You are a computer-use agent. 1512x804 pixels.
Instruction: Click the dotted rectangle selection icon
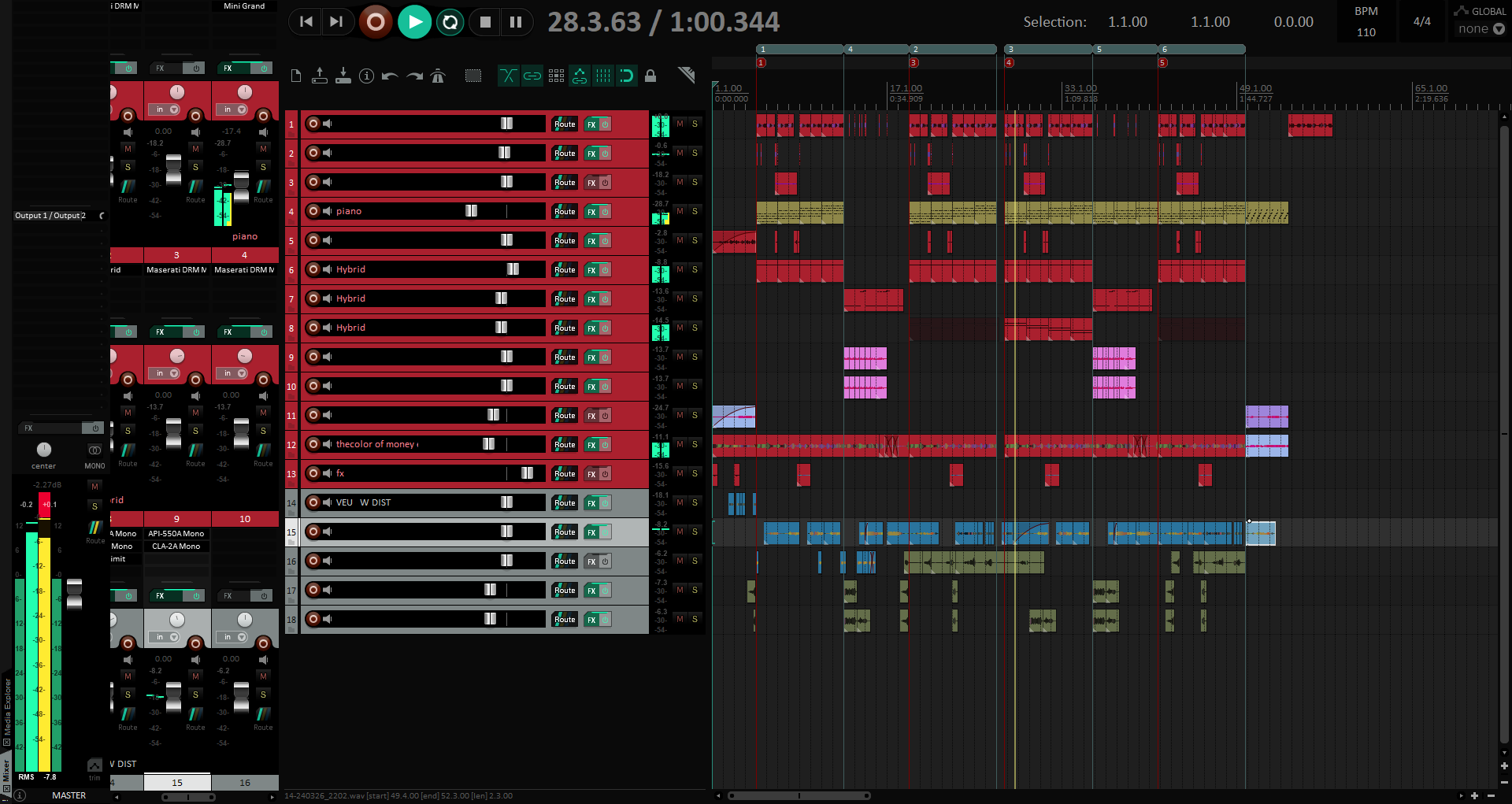point(472,76)
